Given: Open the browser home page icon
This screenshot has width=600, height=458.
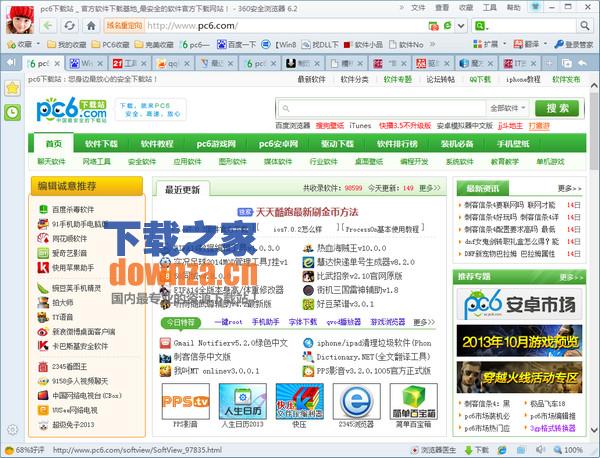Looking at the screenshot, I should (x=91, y=26).
